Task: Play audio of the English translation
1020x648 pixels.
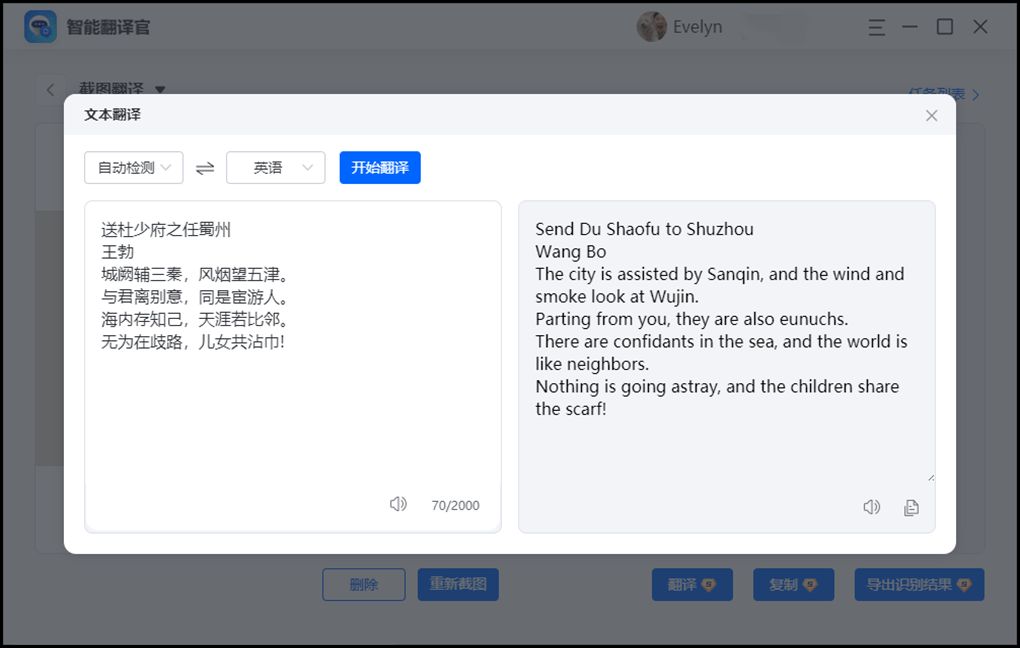Action: [872, 507]
